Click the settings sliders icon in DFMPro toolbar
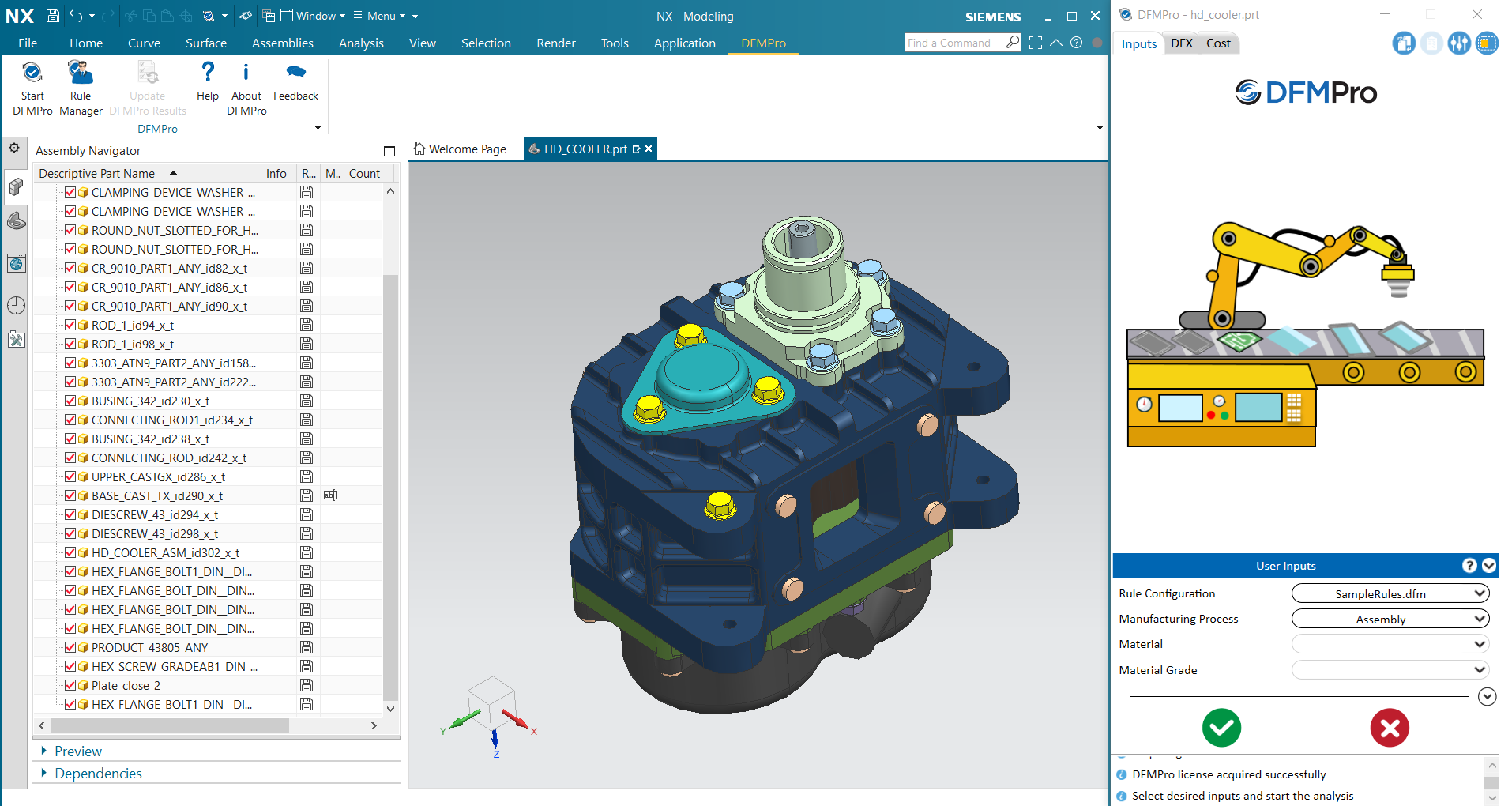Screen dimensions: 1512x806 point(1459,43)
